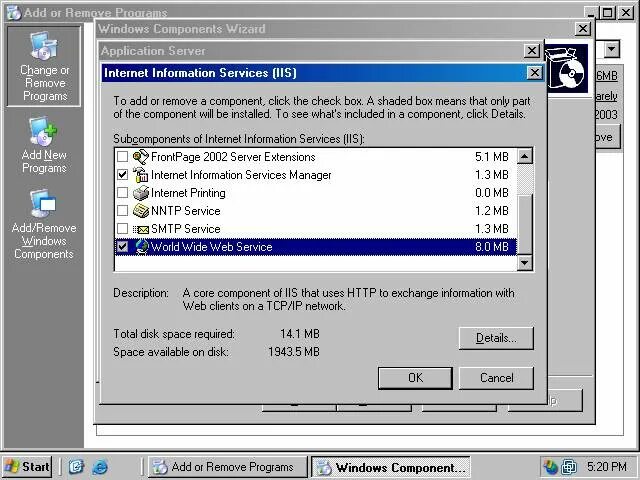Uncheck Internet Information Services Manager checkbox
Viewport: 640px width, 480px height.
(x=122, y=175)
